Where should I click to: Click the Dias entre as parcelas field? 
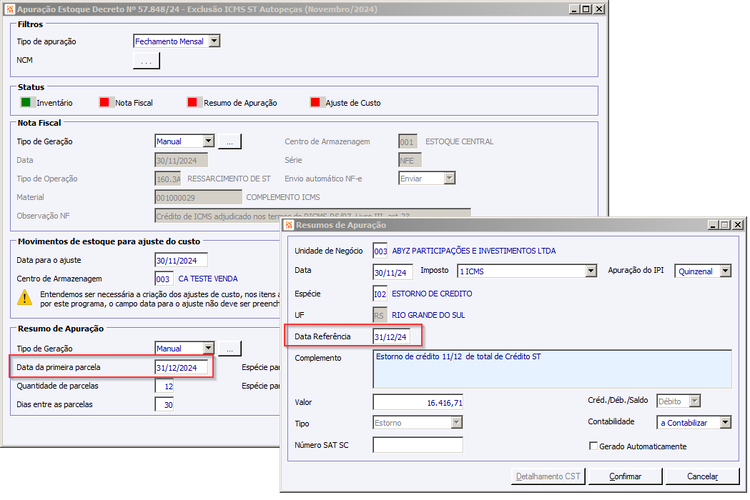(164, 405)
